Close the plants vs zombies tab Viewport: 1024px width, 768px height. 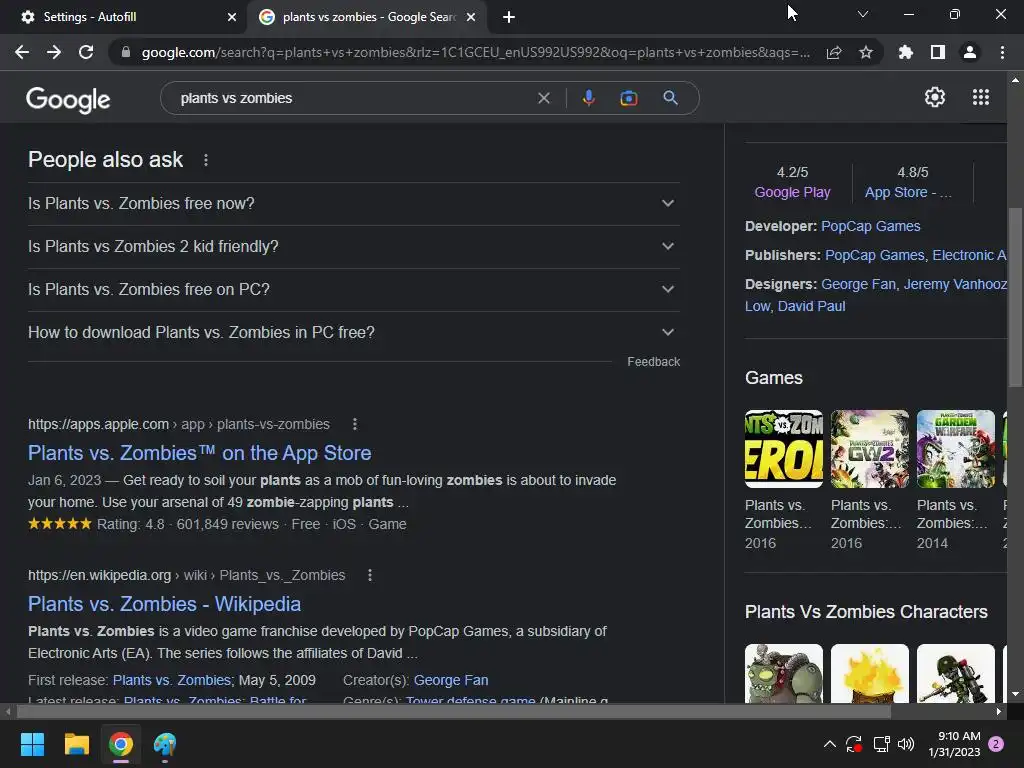[x=471, y=17]
